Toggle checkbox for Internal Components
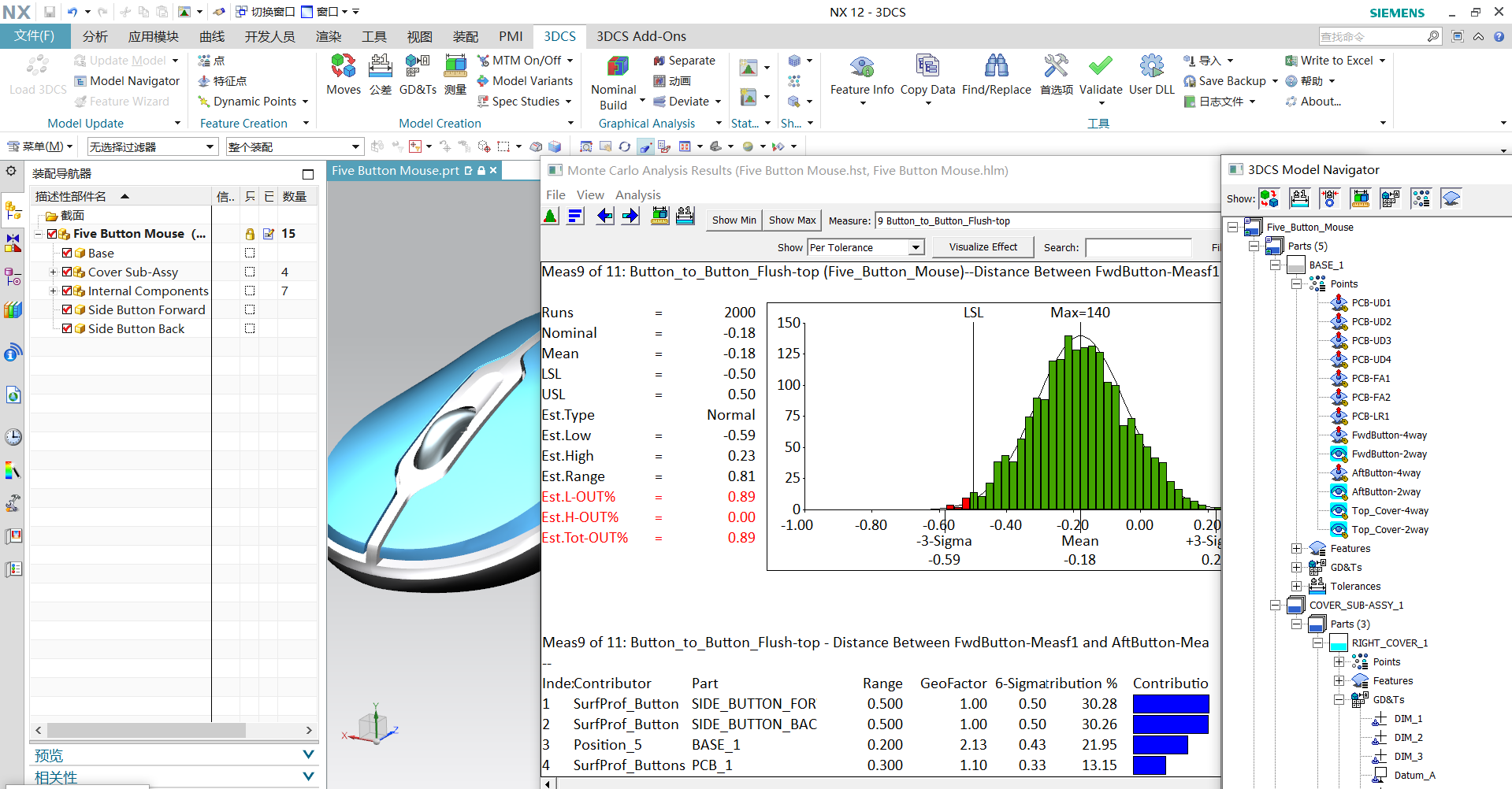This screenshot has height=789, width=1512. [67, 291]
